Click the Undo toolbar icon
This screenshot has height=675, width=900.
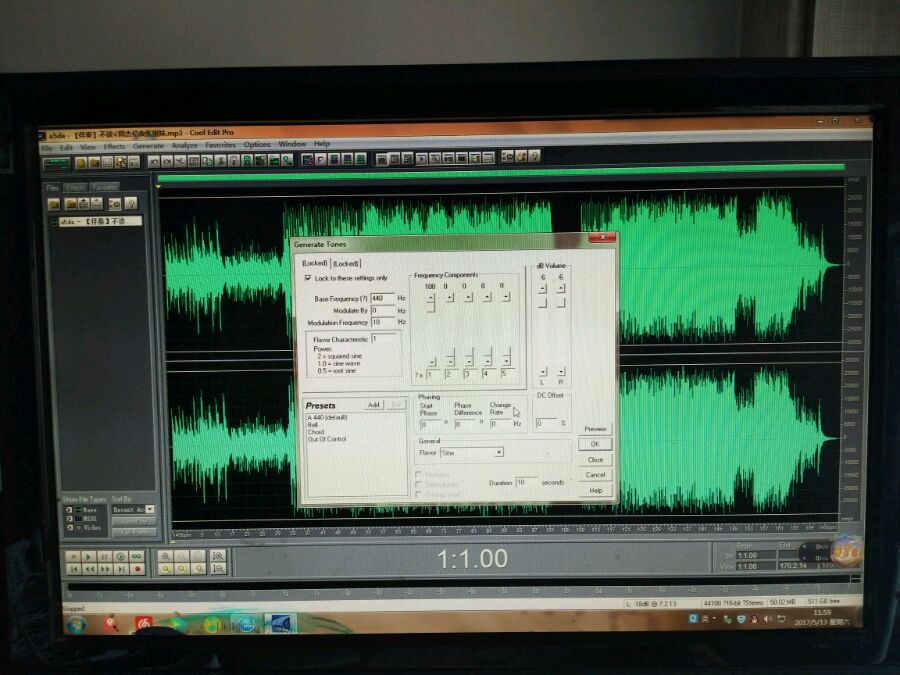tap(154, 162)
